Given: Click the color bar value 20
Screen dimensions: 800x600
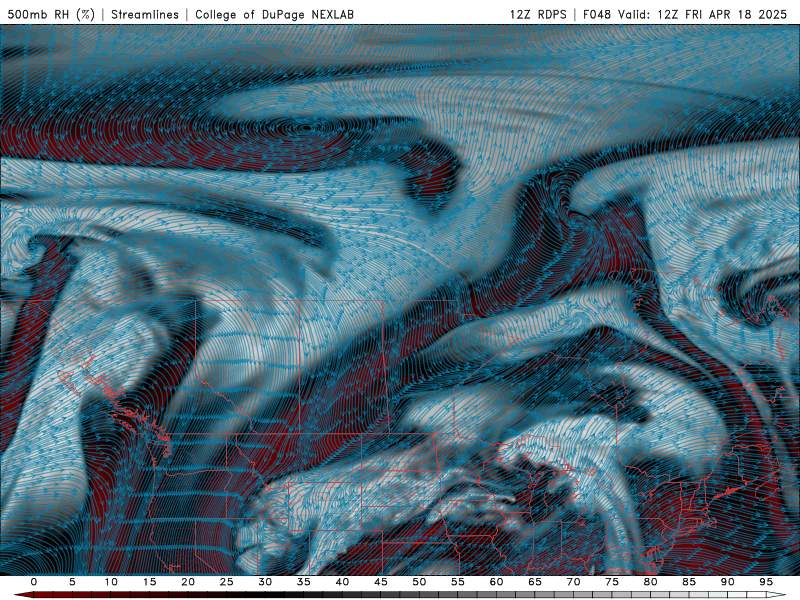Looking at the screenshot, I should (x=188, y=582).
